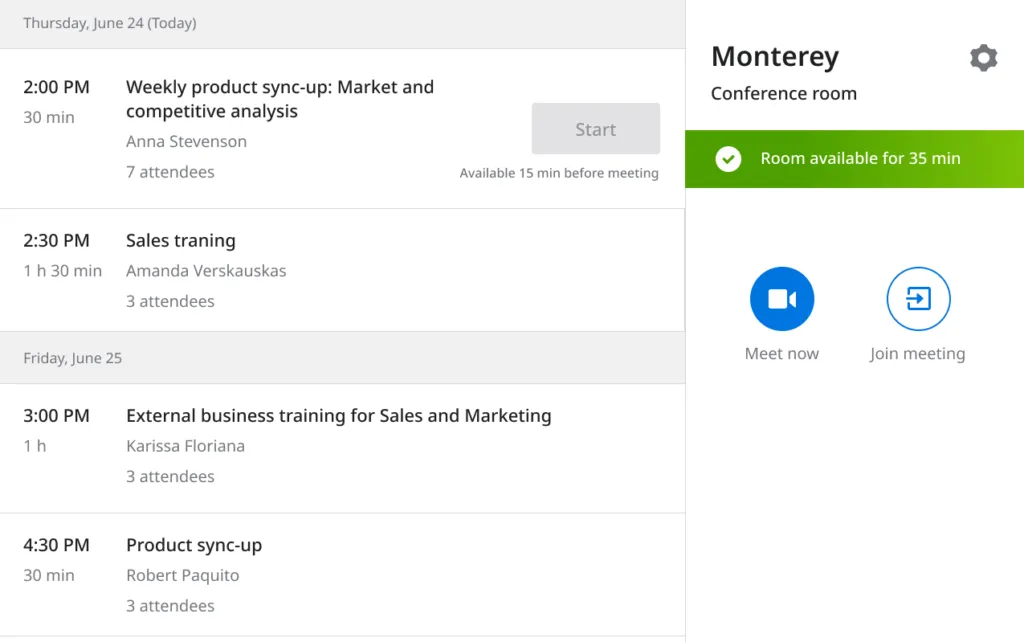Click organizer name Amanda Verskauskas
The image size is (1024, 642).
(206, 270)
